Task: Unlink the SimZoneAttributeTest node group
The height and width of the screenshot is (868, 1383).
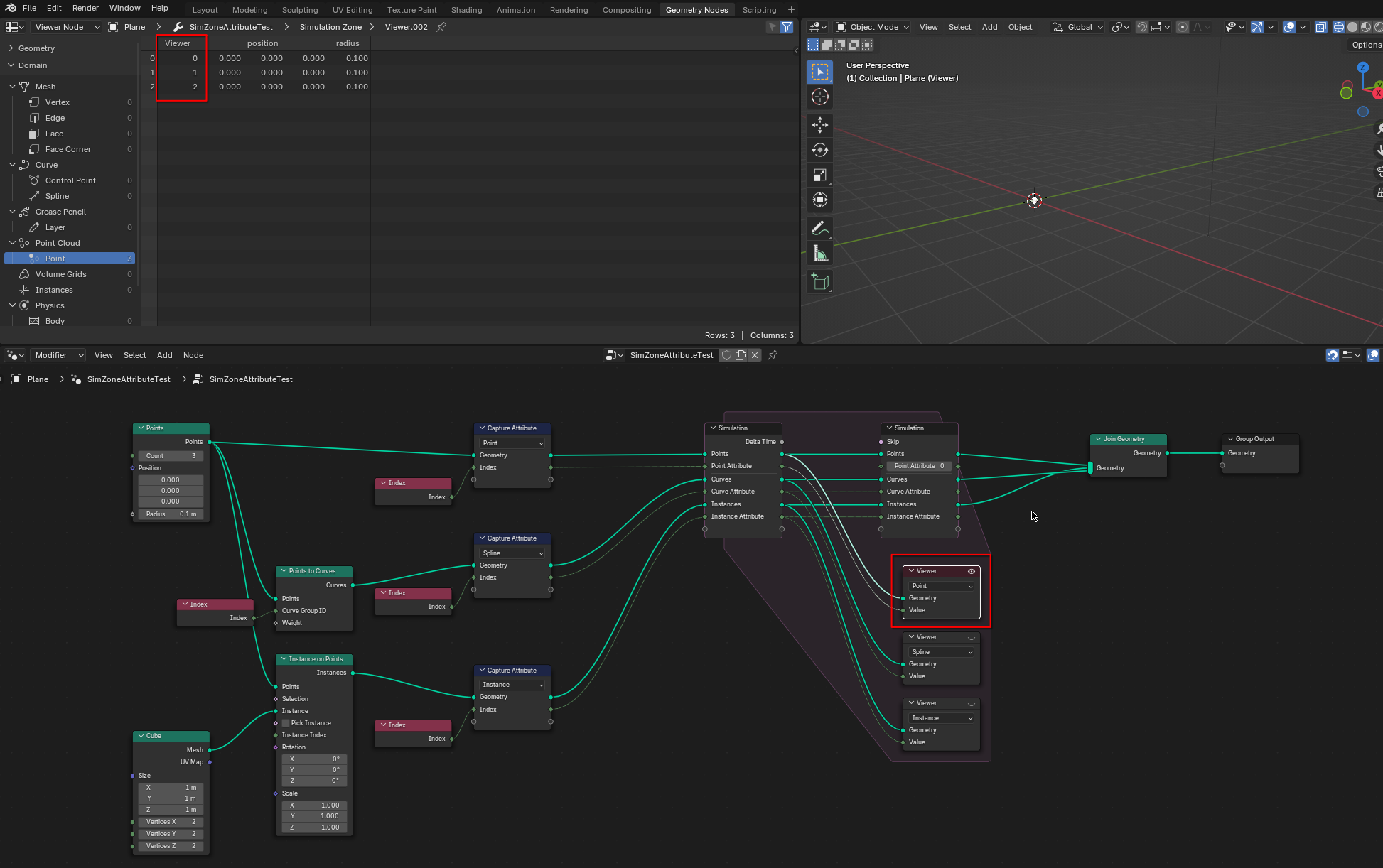Action: pos(755,355)
